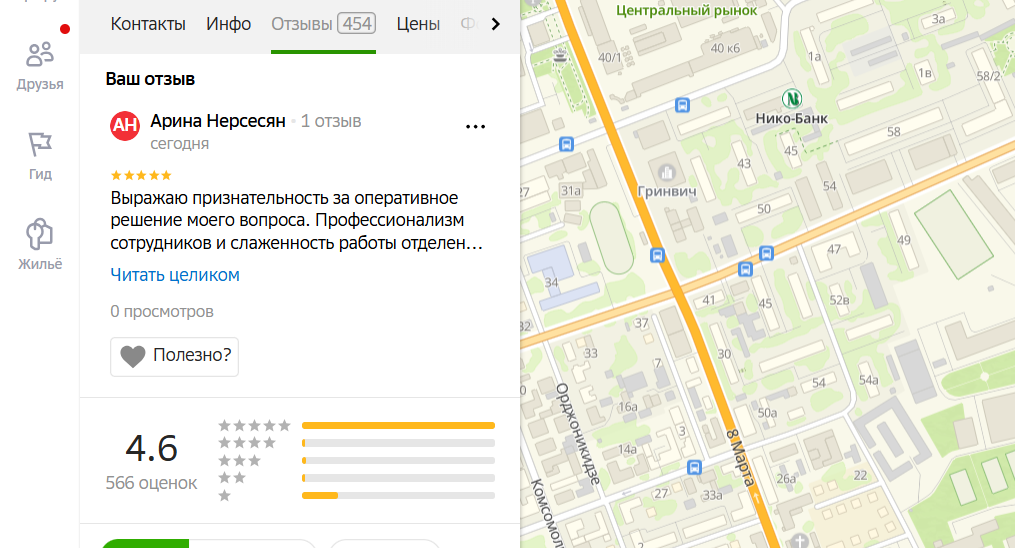1015x548 pixels.
Task: Click the 566 оценок text
Action: [151, 483]
